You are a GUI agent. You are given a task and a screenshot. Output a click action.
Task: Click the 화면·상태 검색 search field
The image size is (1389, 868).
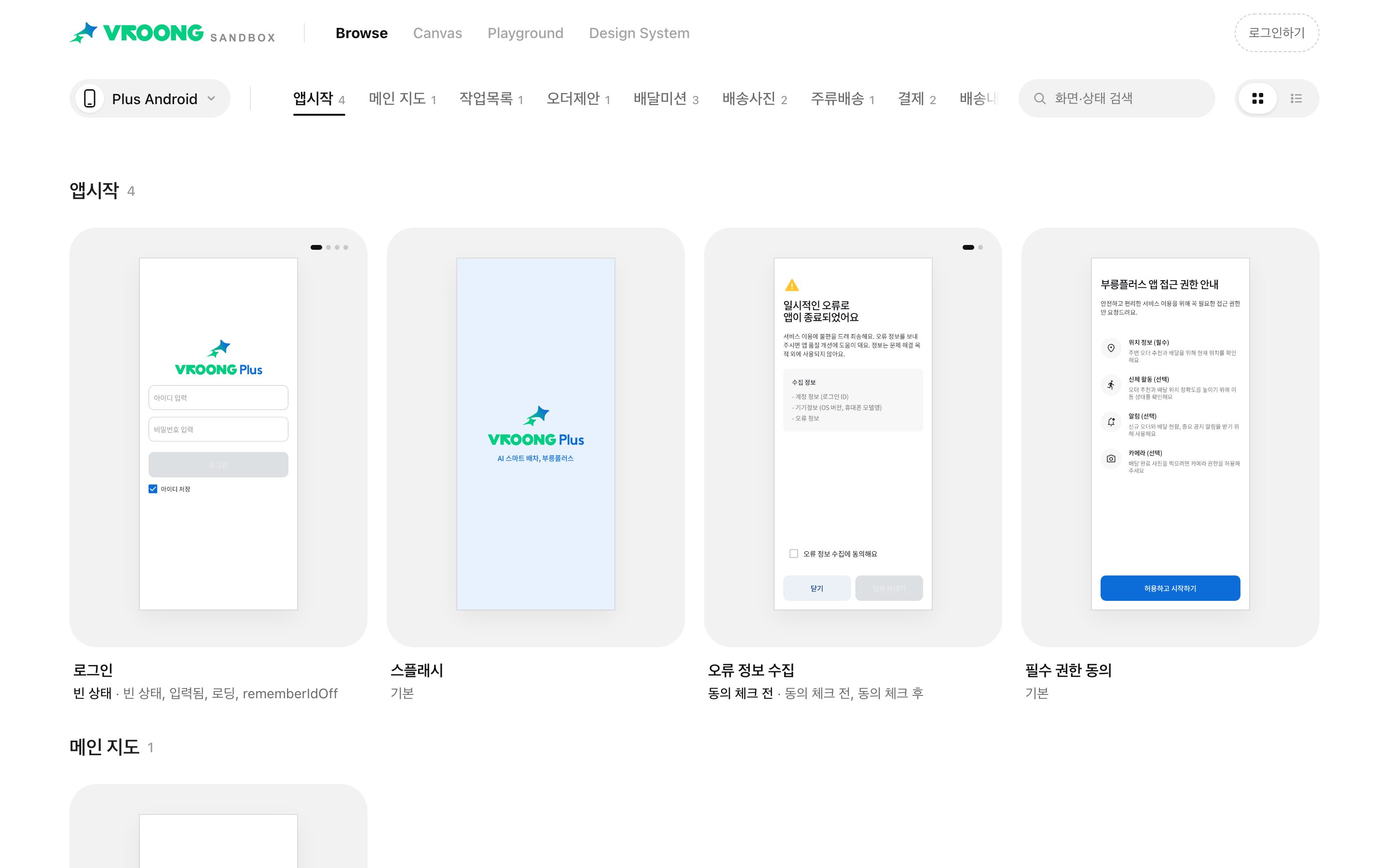(x=1117, y=98)
